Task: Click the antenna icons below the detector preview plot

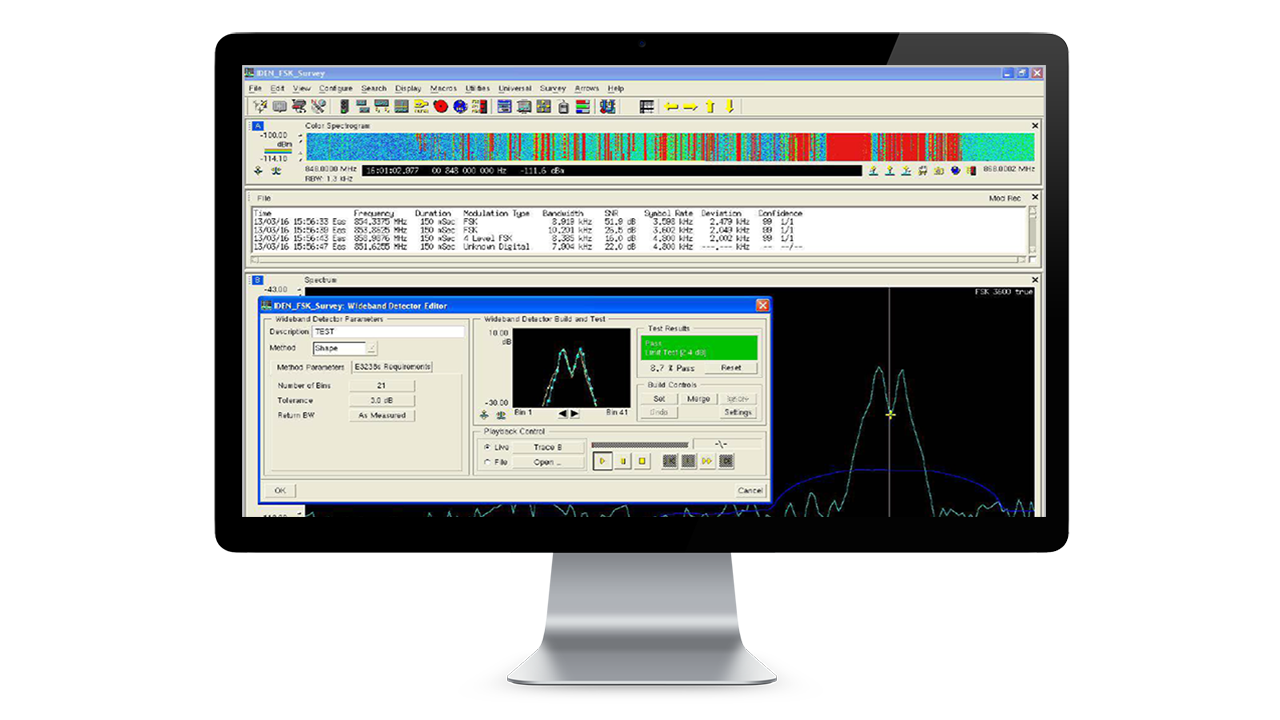Action: [x=490, y=413]
